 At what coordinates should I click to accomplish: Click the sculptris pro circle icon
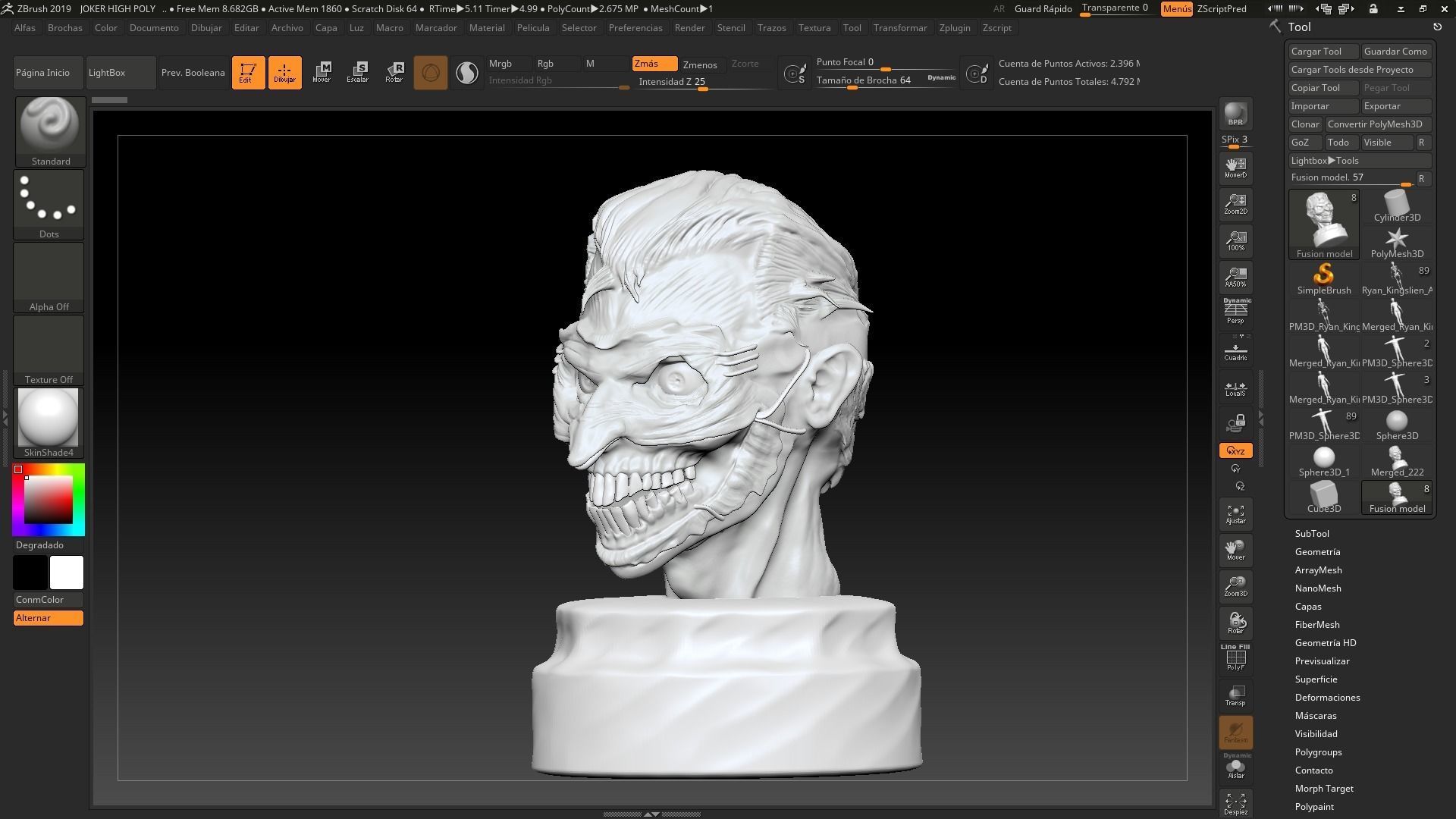[x=431, y=73]
